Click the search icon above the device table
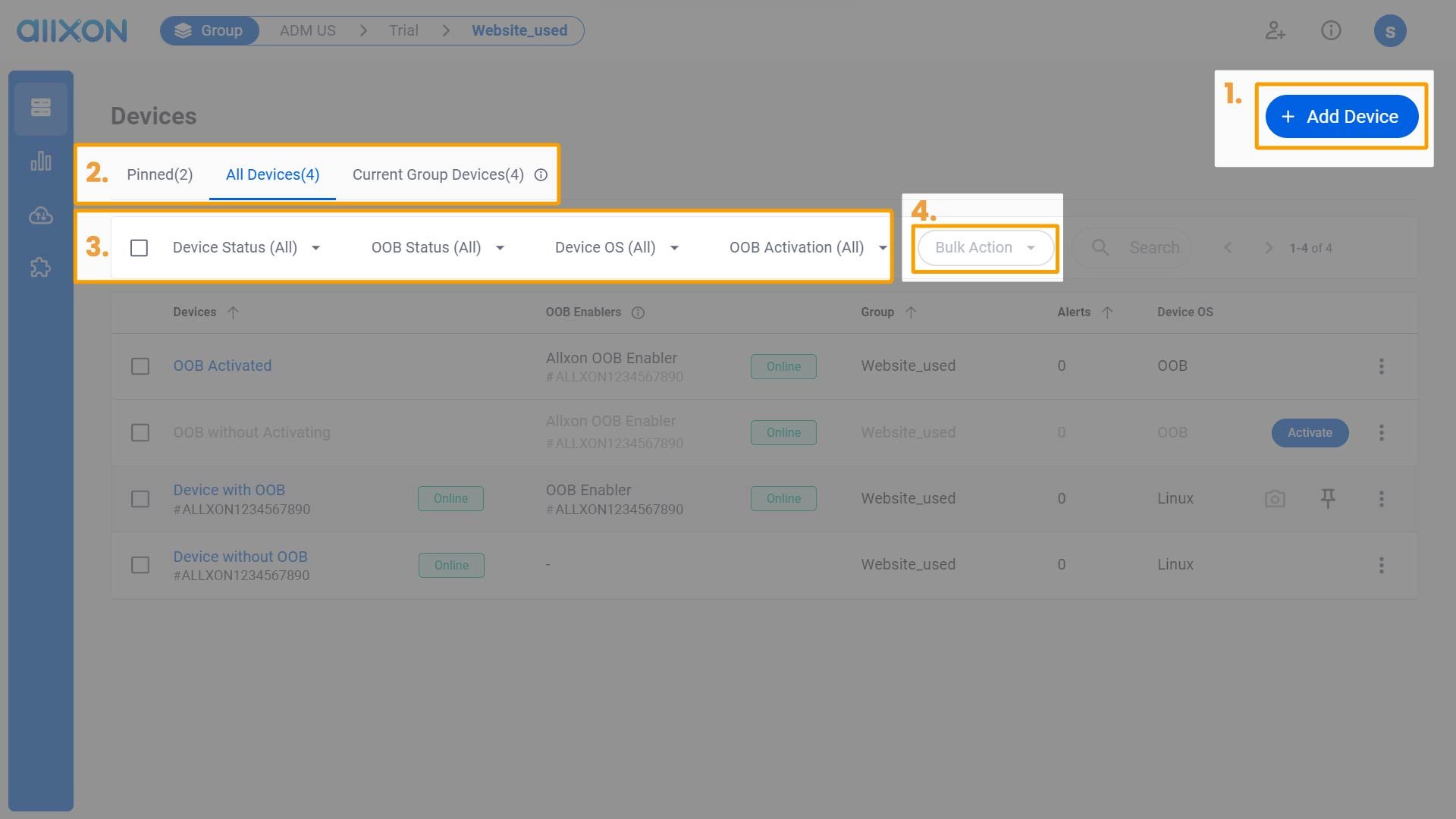The image size is (1456, 819). pos(1100,247)
